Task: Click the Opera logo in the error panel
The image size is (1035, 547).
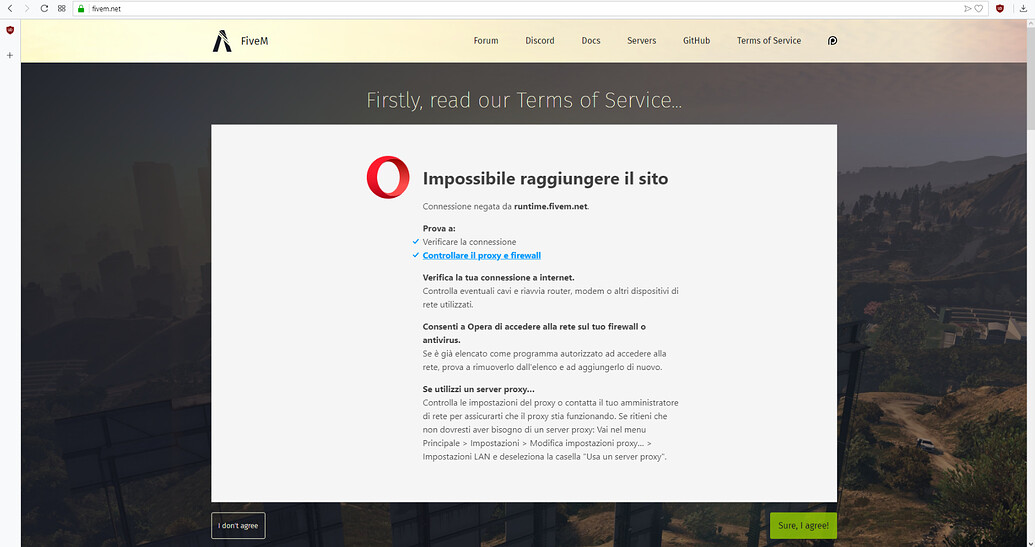Action: point(388,177)
